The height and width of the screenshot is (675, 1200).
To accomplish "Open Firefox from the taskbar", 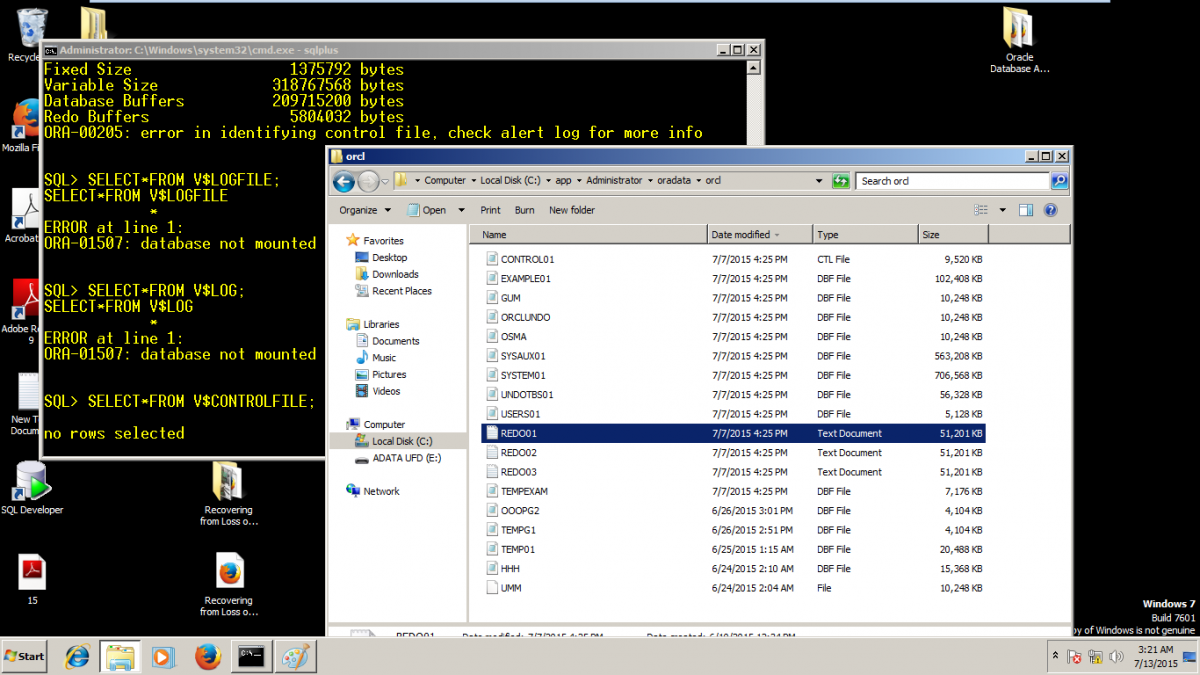I will coord(207,657).
